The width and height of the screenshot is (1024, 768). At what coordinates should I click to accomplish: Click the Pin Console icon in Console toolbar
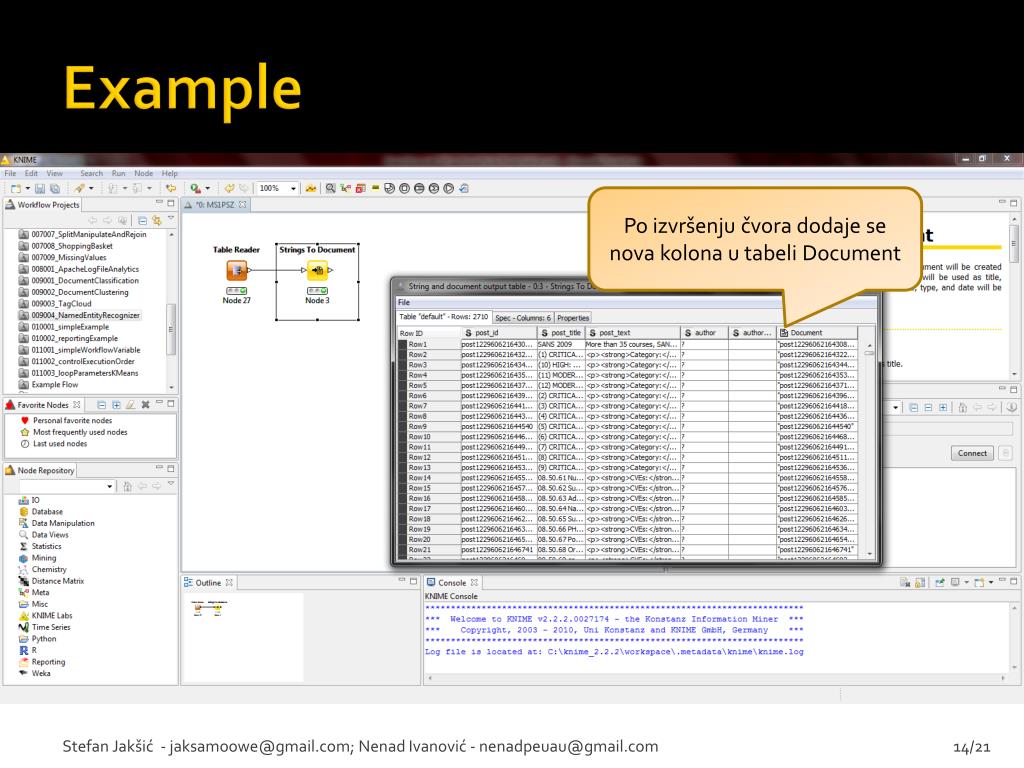pyautogui.click(x=939, y=583)
